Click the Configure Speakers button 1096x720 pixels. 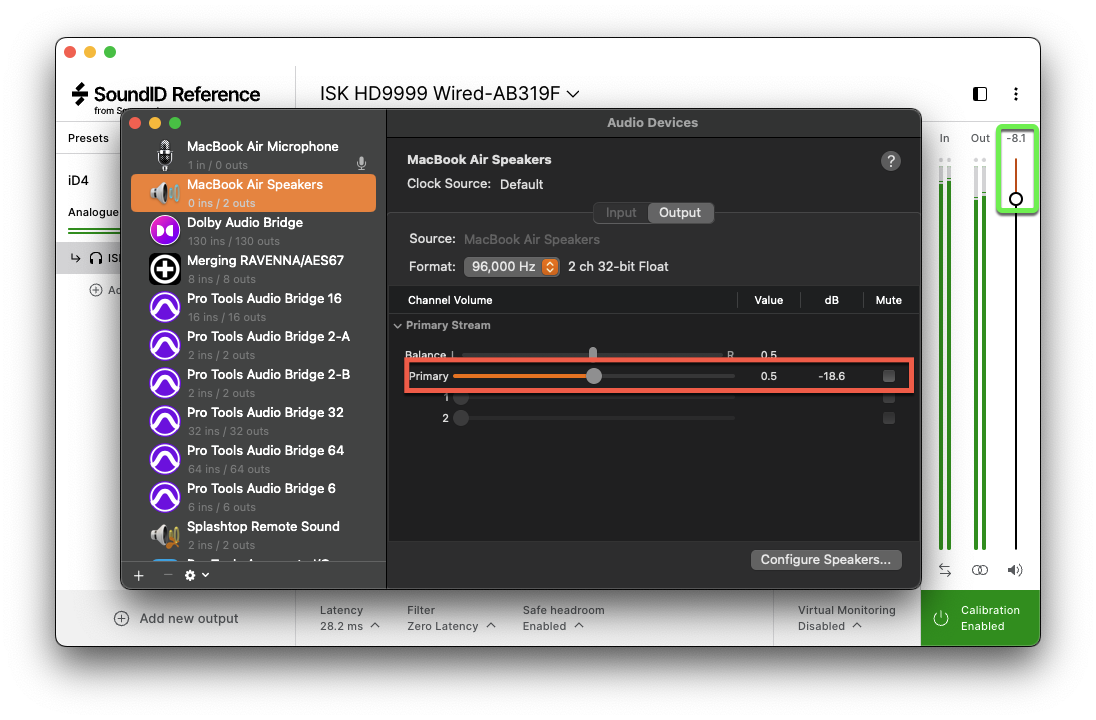[x=825, y=560]
